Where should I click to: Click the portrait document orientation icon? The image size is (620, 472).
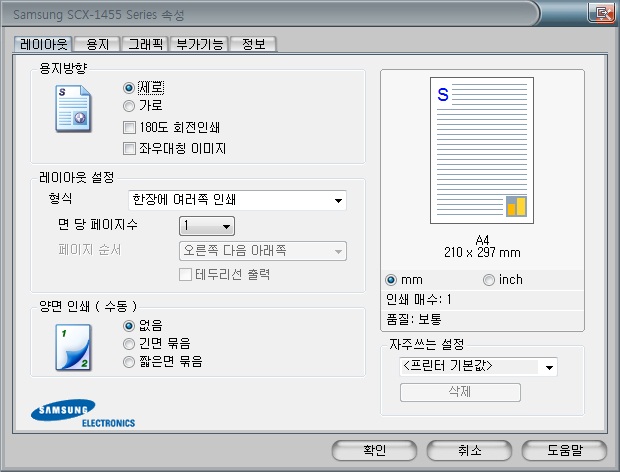73,108
